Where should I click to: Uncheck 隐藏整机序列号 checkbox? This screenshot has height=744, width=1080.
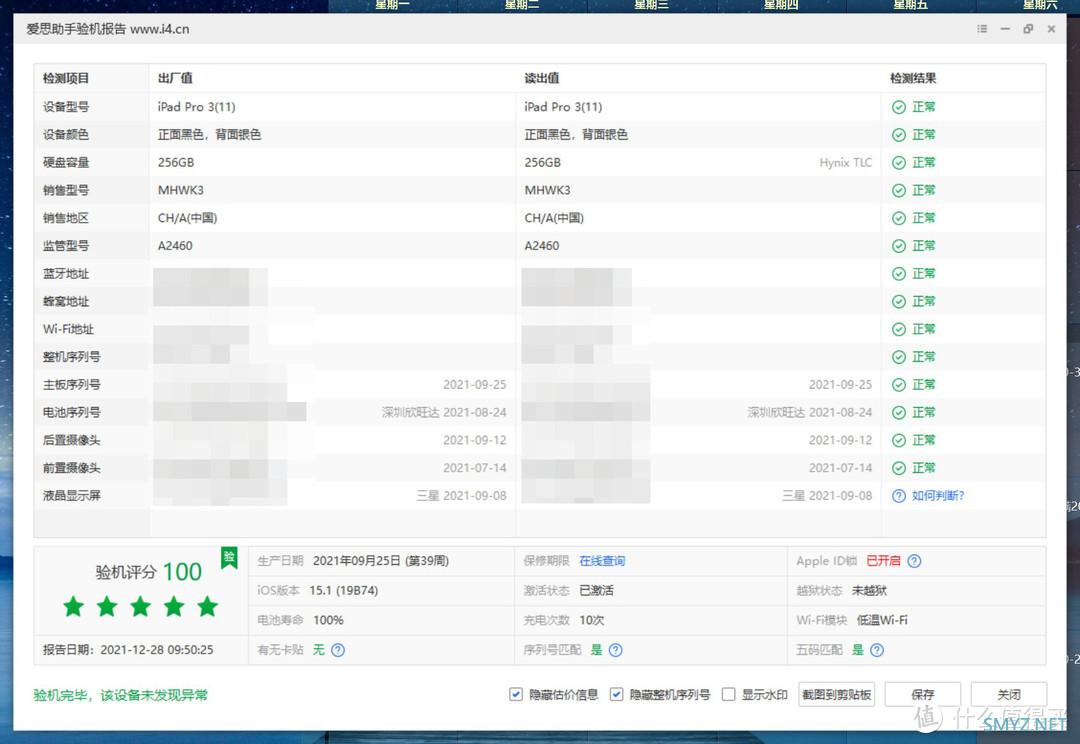pyautogui.click(x=616, y=694)
